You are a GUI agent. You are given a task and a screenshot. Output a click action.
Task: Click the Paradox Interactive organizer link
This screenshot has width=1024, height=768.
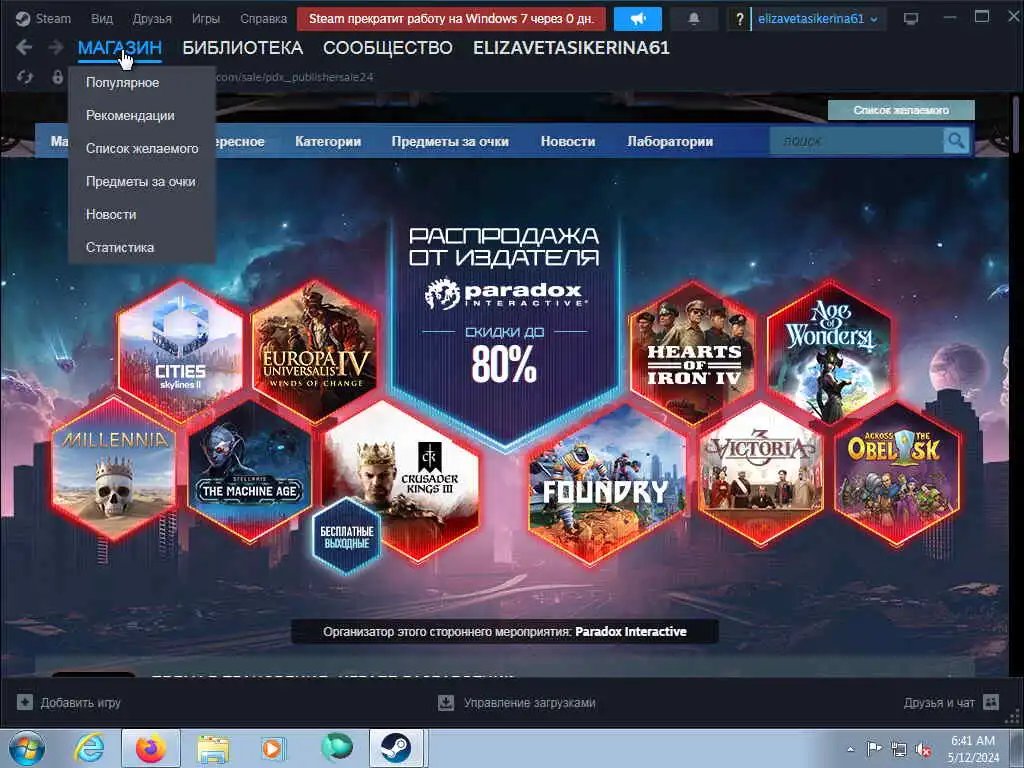[630, 632]
